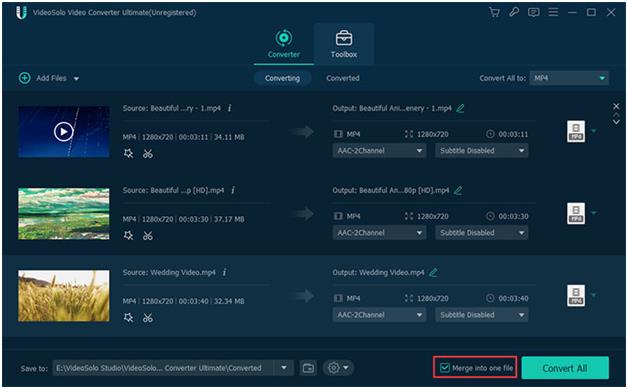
Task: Click the Convert All button
Action: pyautogui.click(x=565, y=368)
